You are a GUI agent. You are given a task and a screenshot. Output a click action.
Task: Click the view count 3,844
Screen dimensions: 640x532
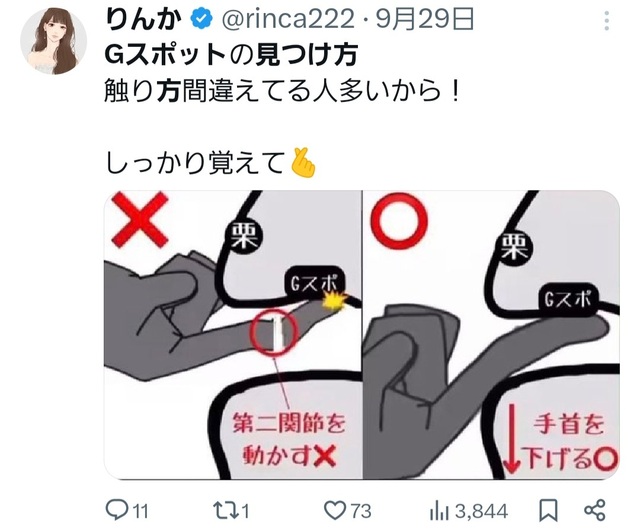tap(481, 512)
